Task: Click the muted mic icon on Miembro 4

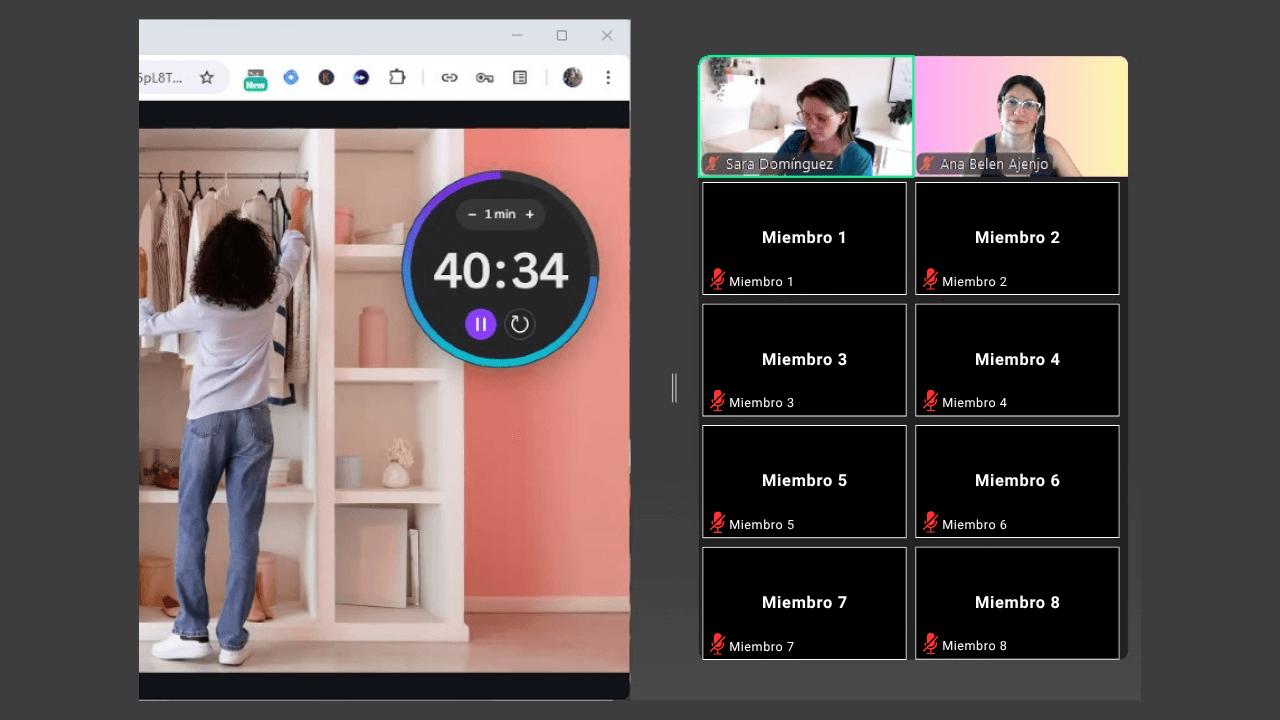Action: click(x=930, y=401)
